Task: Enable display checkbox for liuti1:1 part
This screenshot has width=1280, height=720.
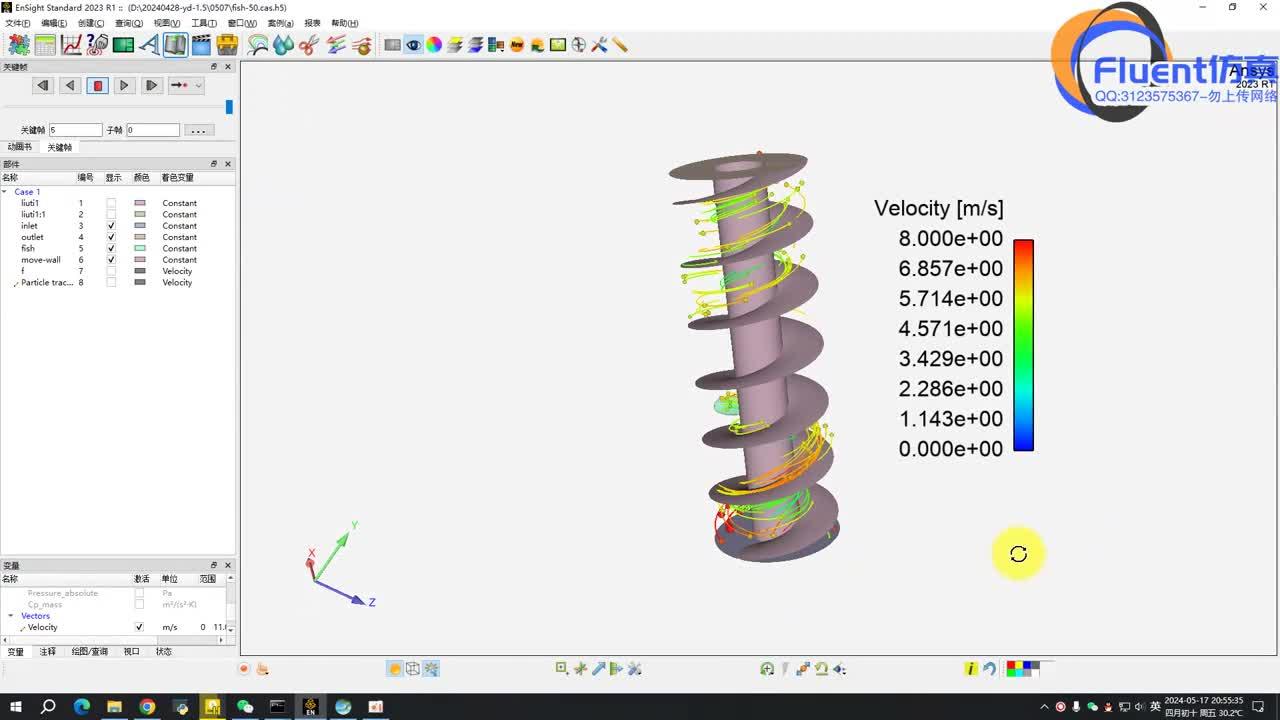Action: pyautogui.click(x=111, y=214)
